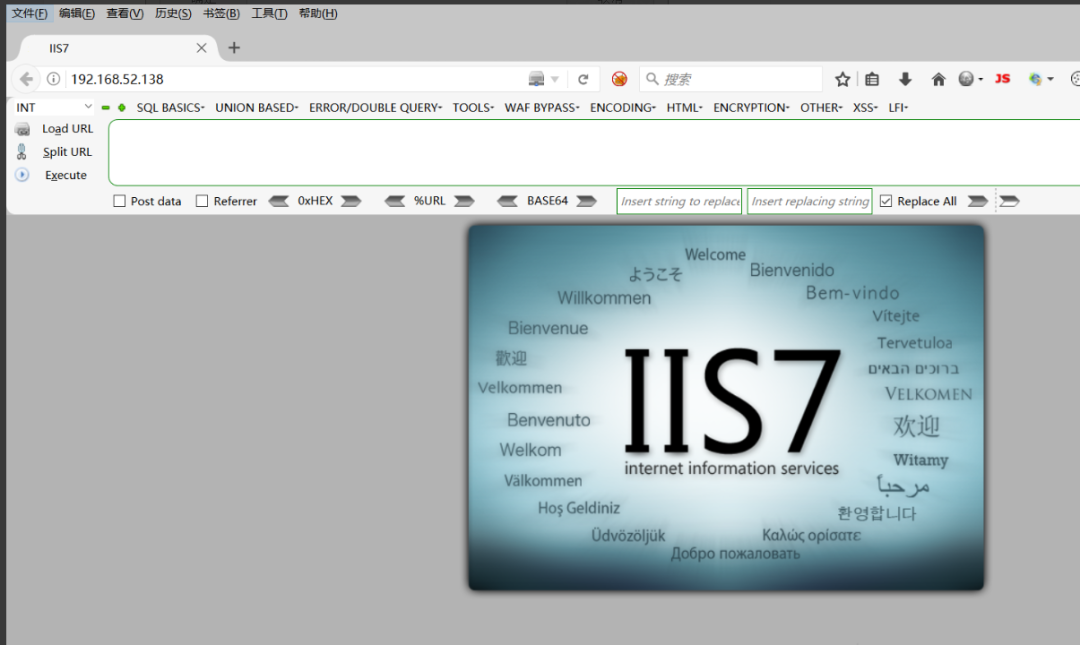Expand the SQL BASICS menu
The height and width of the screenshot is (645, 1080).
pyautogui.click(x=170, y=107)
